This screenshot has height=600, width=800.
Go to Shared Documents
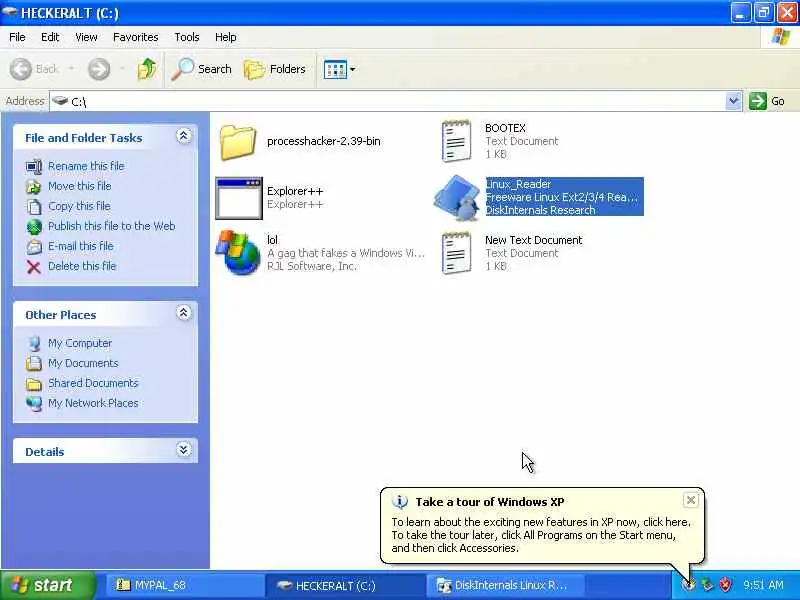93,383
